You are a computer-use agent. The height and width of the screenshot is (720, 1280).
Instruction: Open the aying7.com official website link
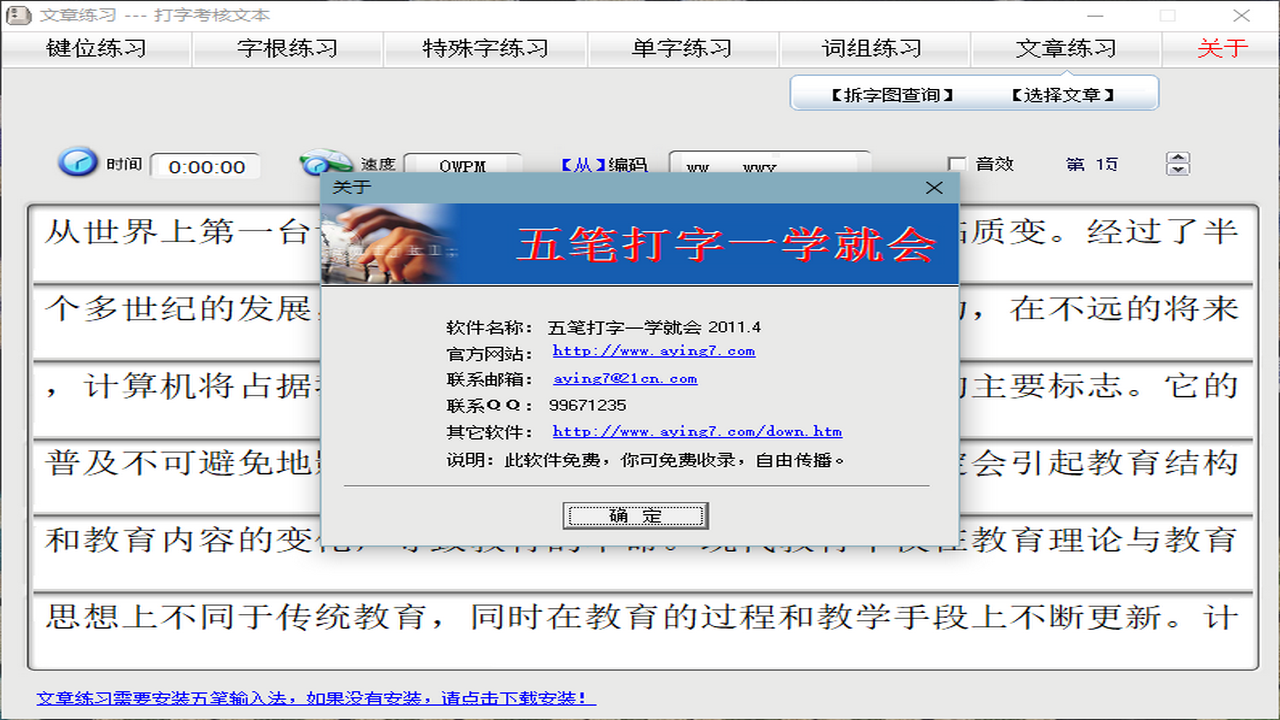click(x=653, y=351)
